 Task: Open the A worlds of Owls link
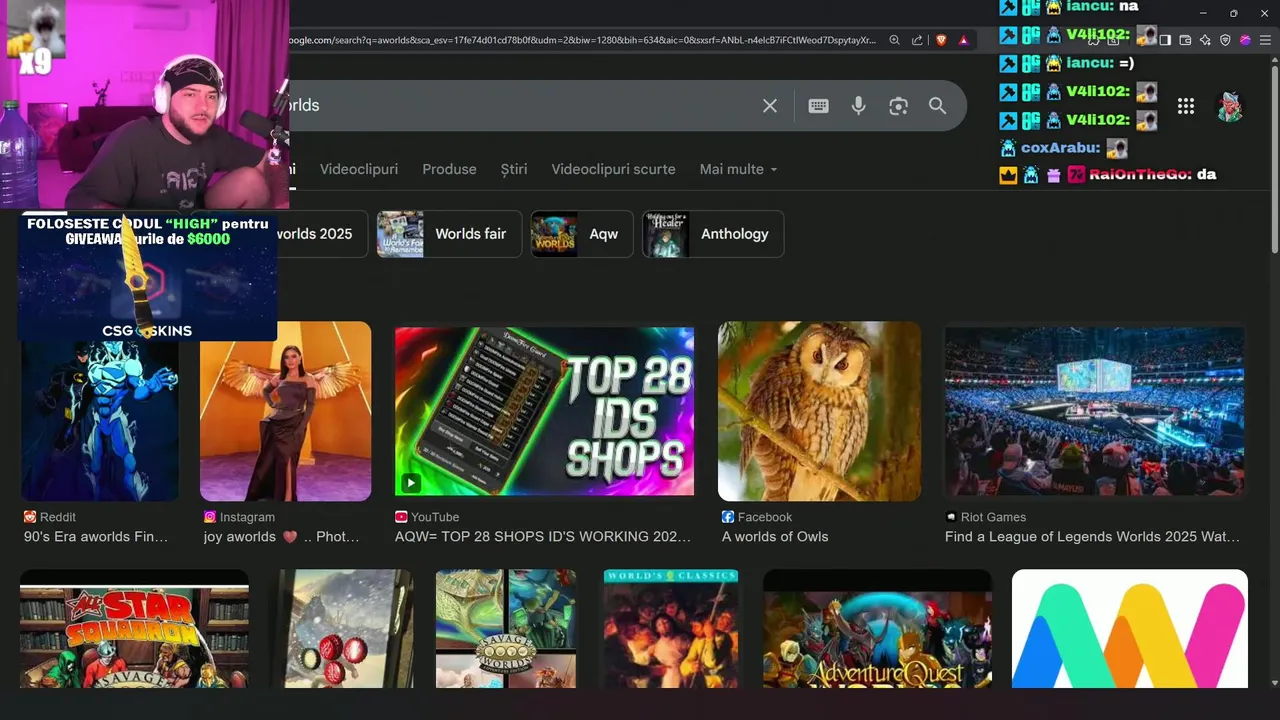(x=775, y=537)
